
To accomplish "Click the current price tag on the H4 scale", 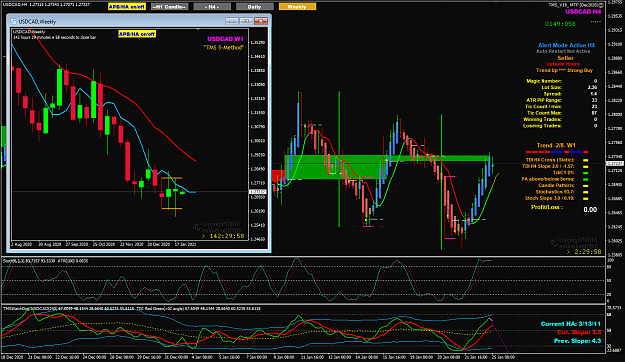I will click(614, 164).
